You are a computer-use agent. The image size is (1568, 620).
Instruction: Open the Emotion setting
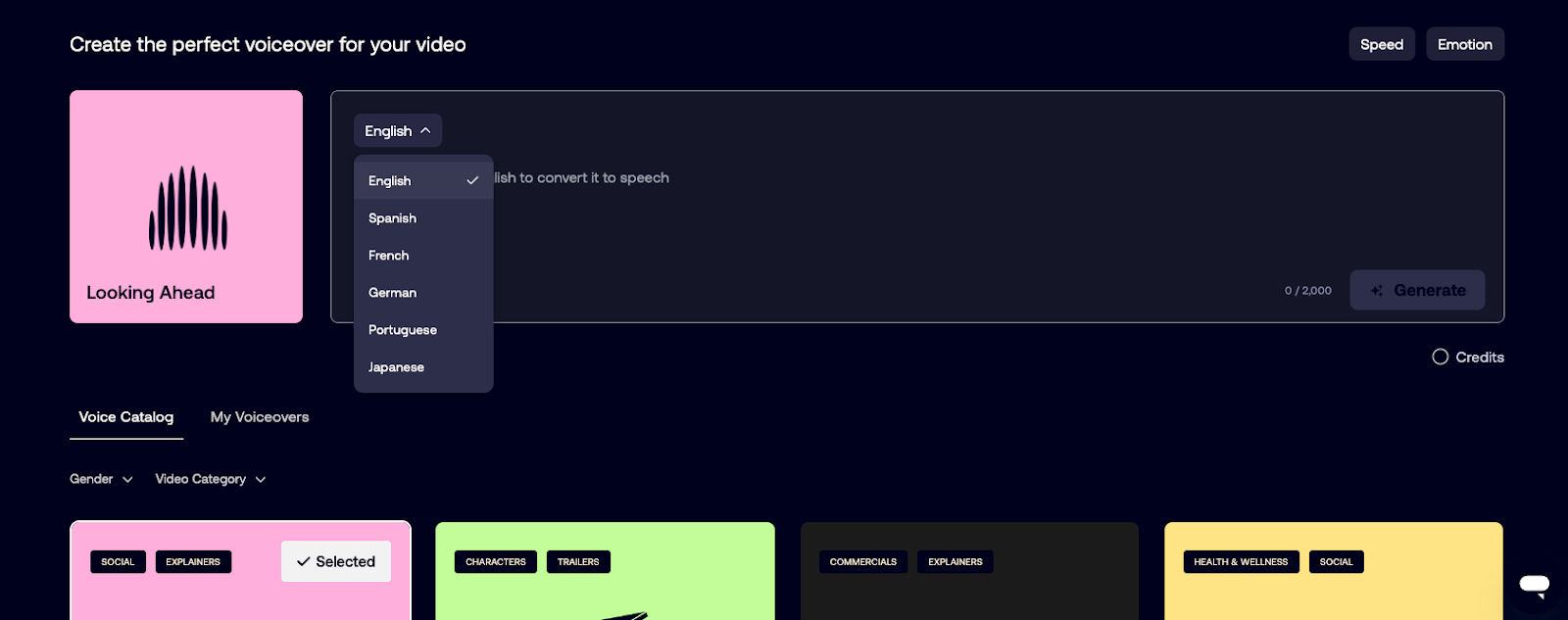pyautogui.click(x=1465, y=44)
